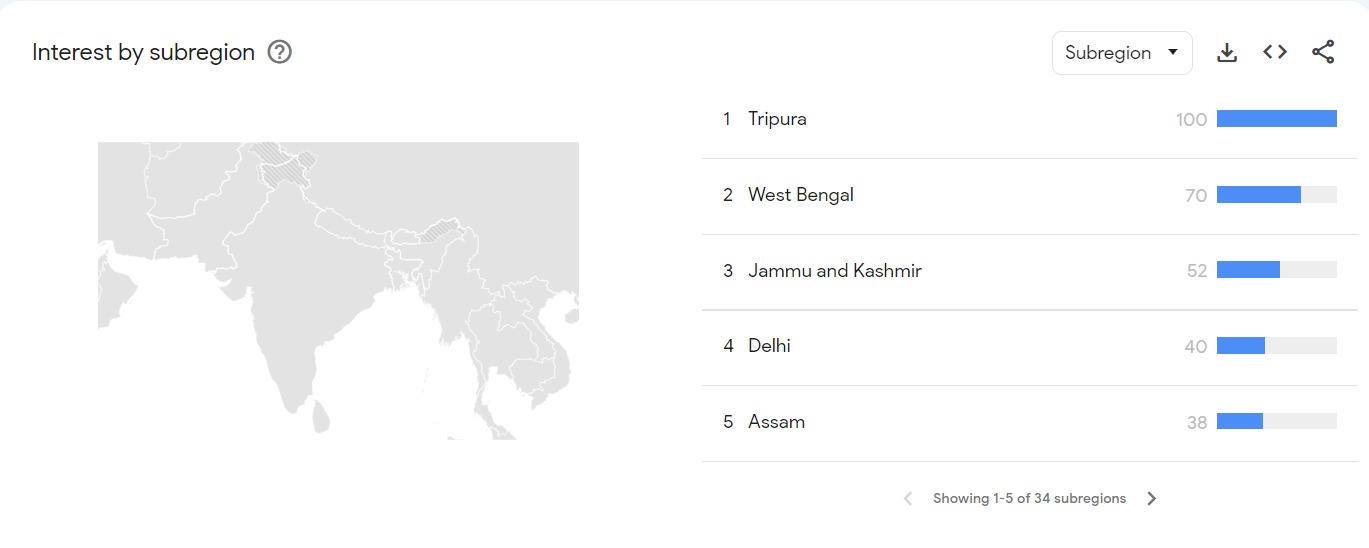
Task: Open Assam subregion entry
Action: [x=776, y=422]
